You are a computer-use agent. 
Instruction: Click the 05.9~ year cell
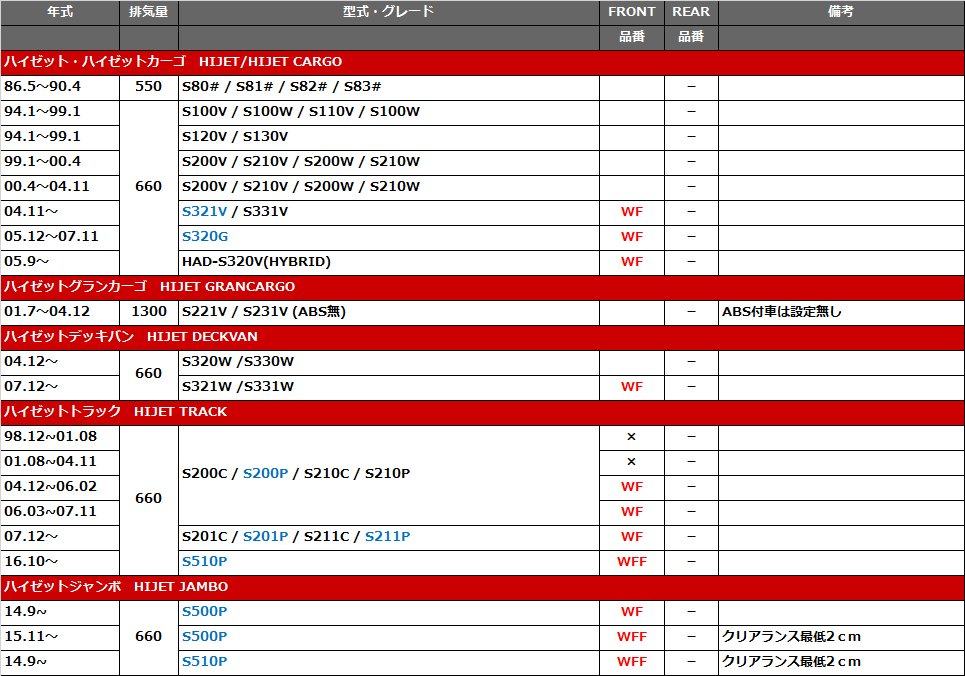point(60,262)
